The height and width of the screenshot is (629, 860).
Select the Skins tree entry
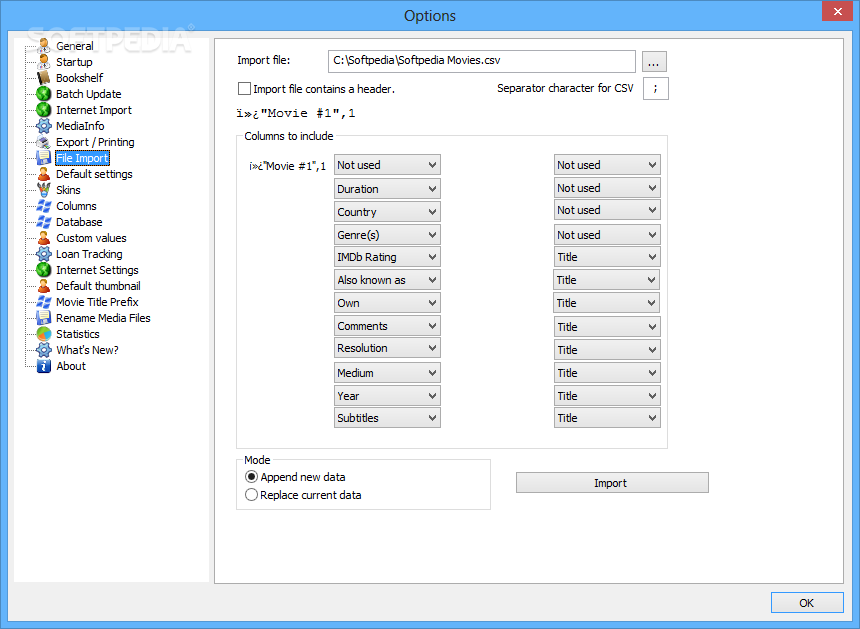click(68, 190)
